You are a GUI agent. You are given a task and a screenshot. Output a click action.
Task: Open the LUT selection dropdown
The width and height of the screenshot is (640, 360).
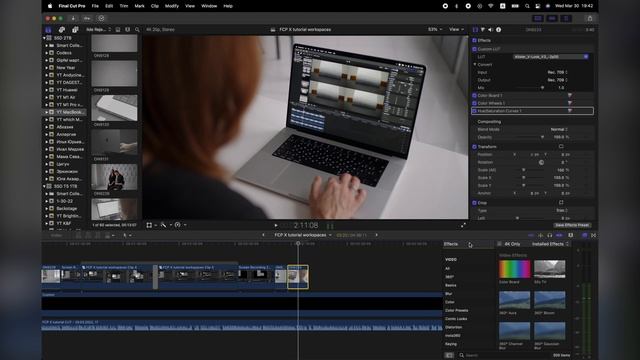(x=551, y=57)
